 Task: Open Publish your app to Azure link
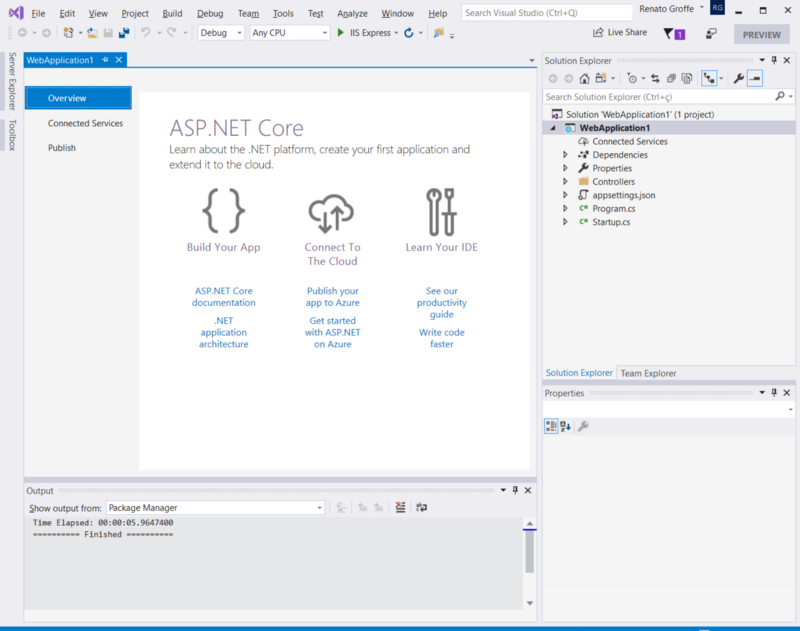point(333,296)
